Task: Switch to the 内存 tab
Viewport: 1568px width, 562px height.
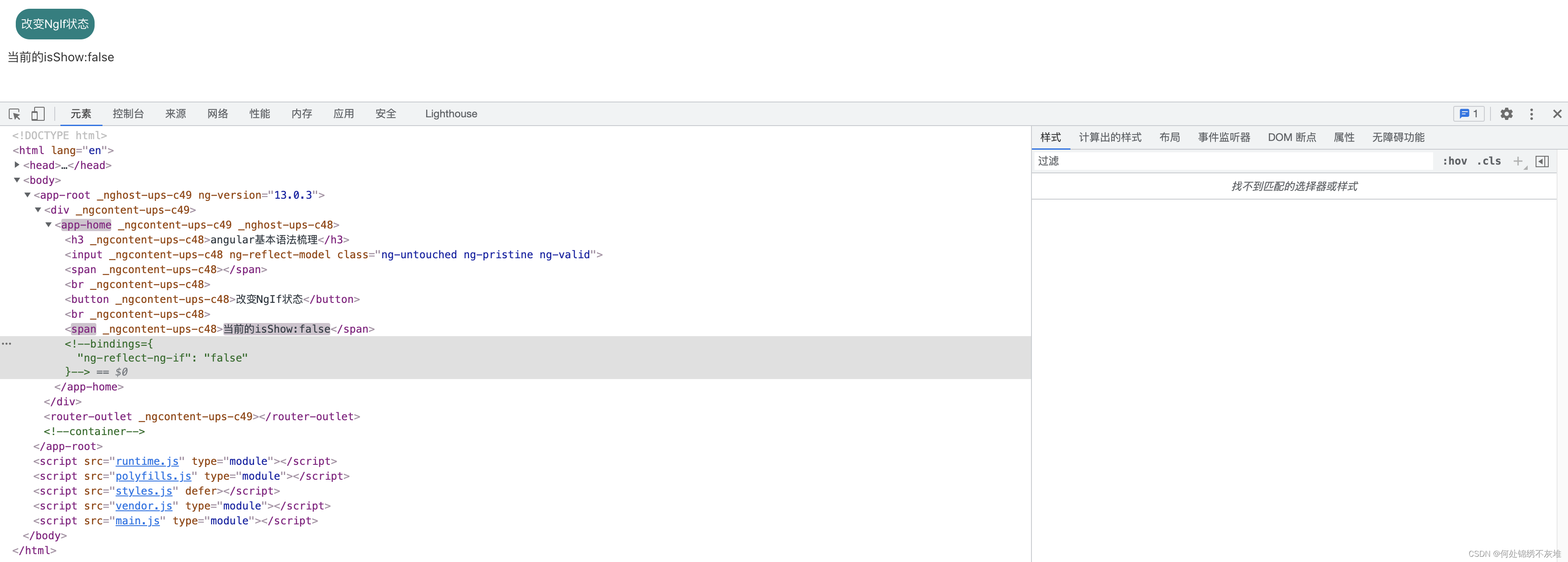Action: (302, 114)
